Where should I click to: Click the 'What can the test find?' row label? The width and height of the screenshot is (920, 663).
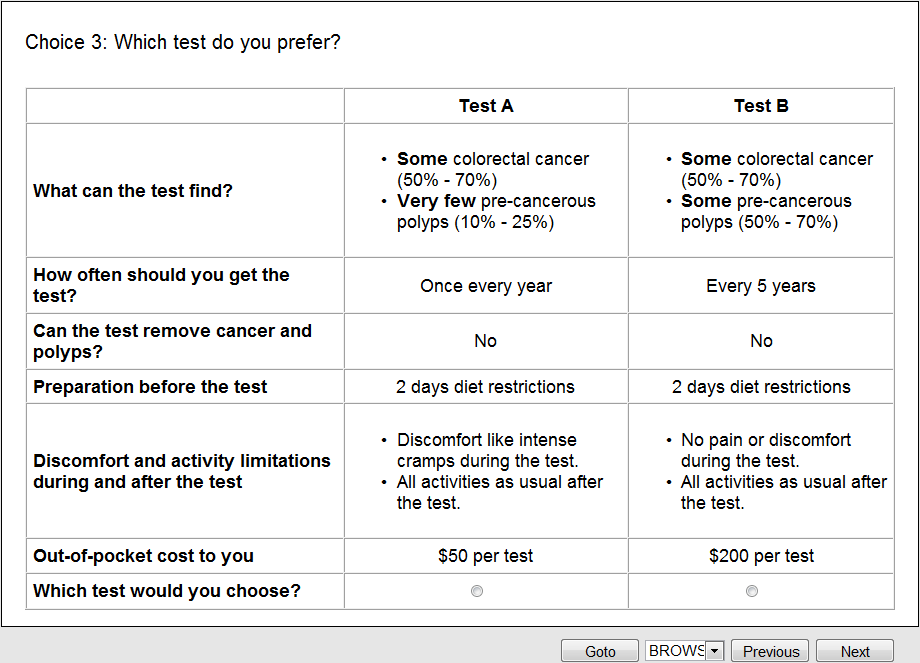pyautogui.click(x=133, y=191)
